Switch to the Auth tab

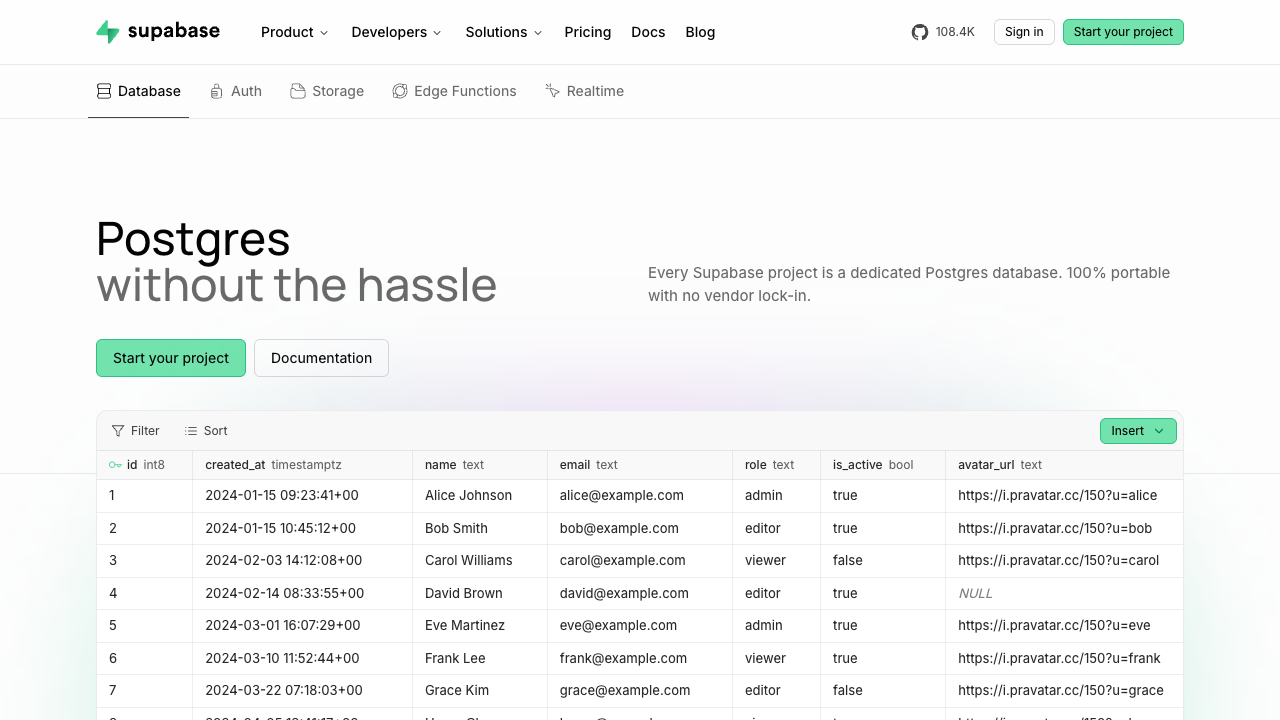(x=235, y=91)
